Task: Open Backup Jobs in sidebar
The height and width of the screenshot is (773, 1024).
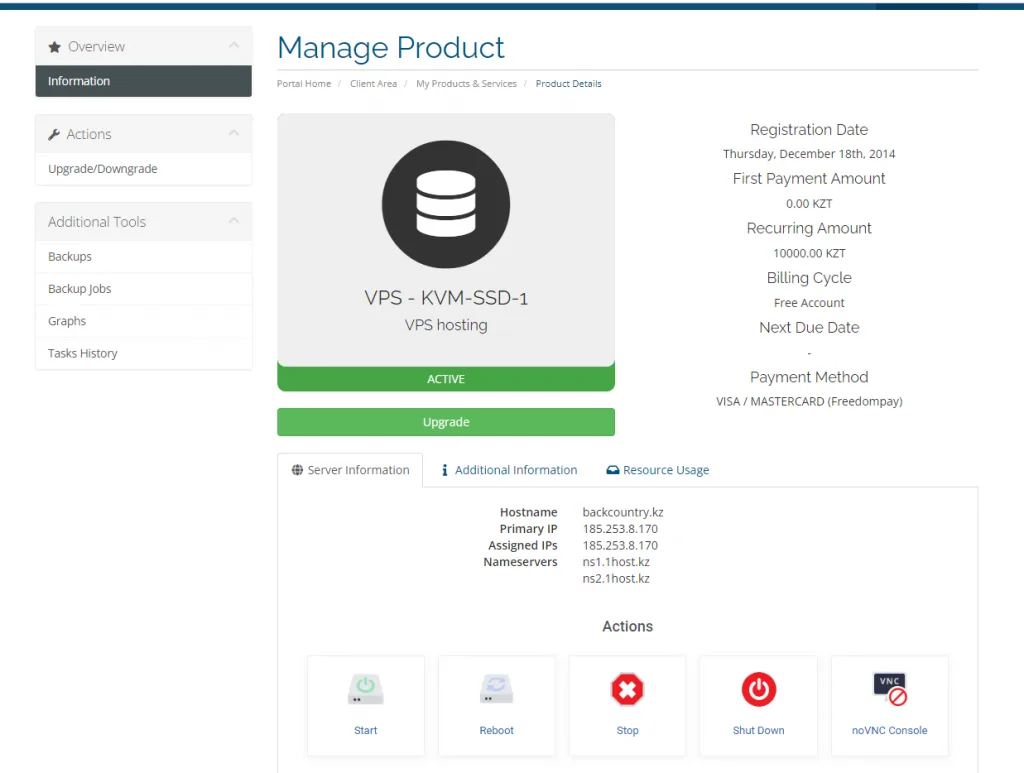Action: (x=144, y=289)
